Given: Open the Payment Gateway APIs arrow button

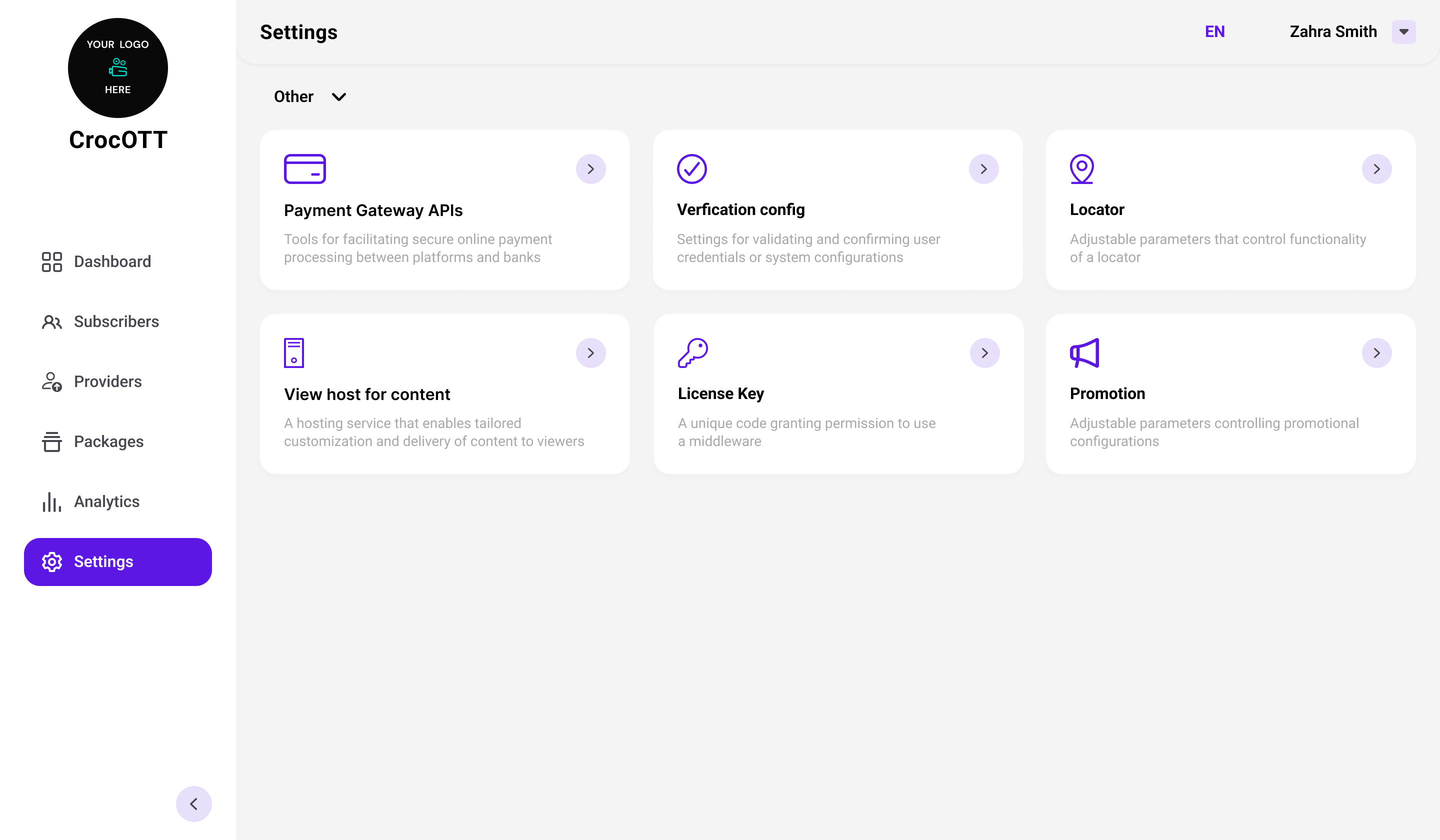Looking at the screenshot, I should [x=590, y=169].
